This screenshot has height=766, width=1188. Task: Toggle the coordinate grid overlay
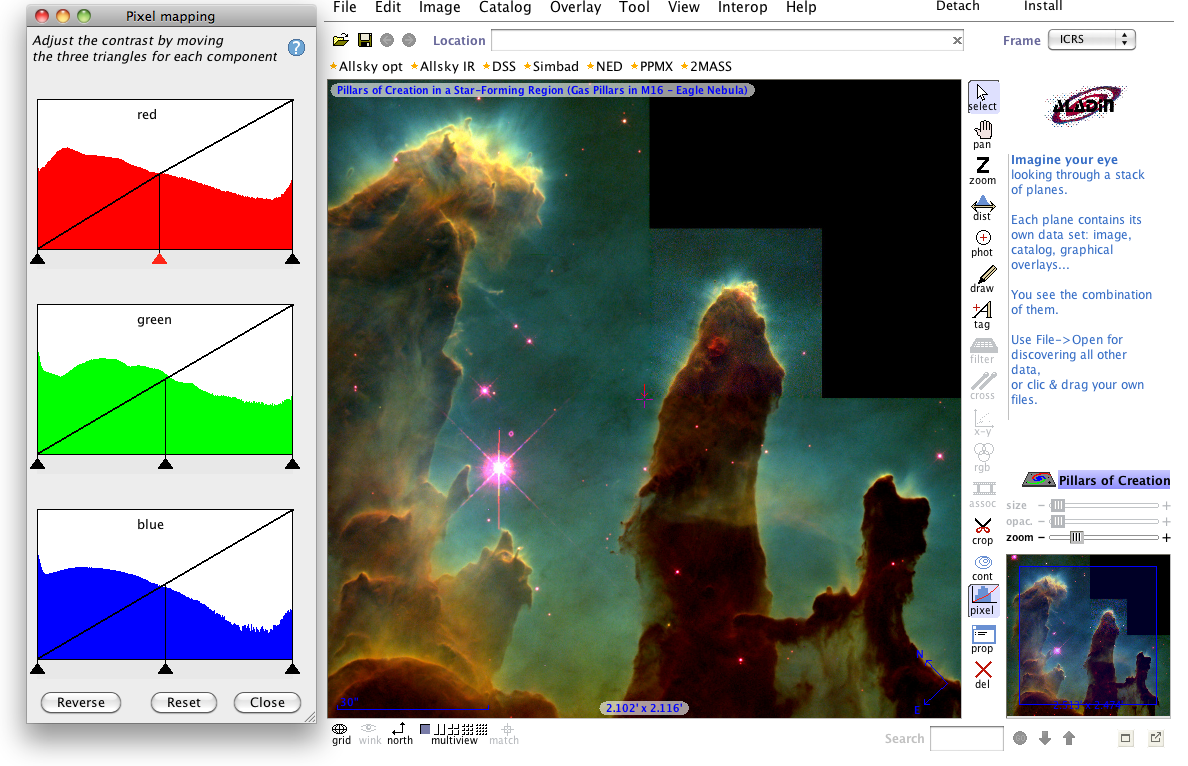point(341,733)
